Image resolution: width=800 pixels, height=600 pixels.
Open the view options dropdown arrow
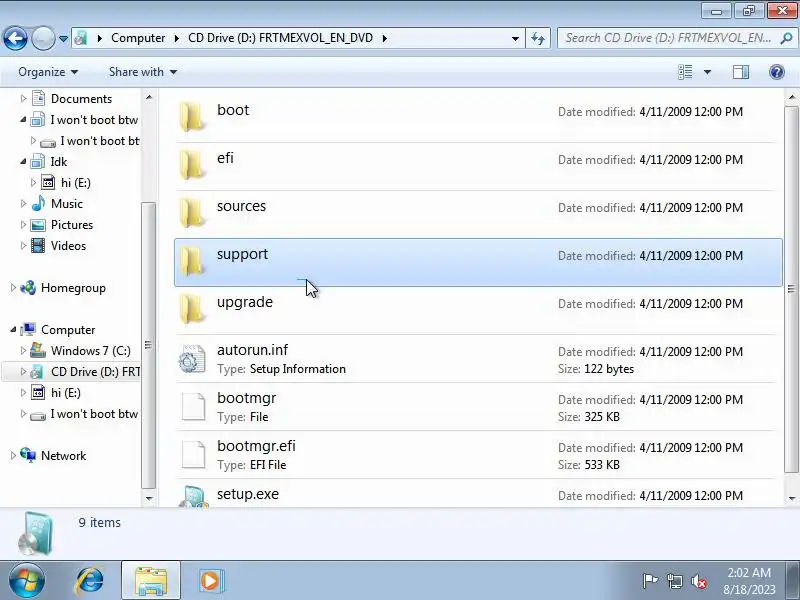coord(707,72)
